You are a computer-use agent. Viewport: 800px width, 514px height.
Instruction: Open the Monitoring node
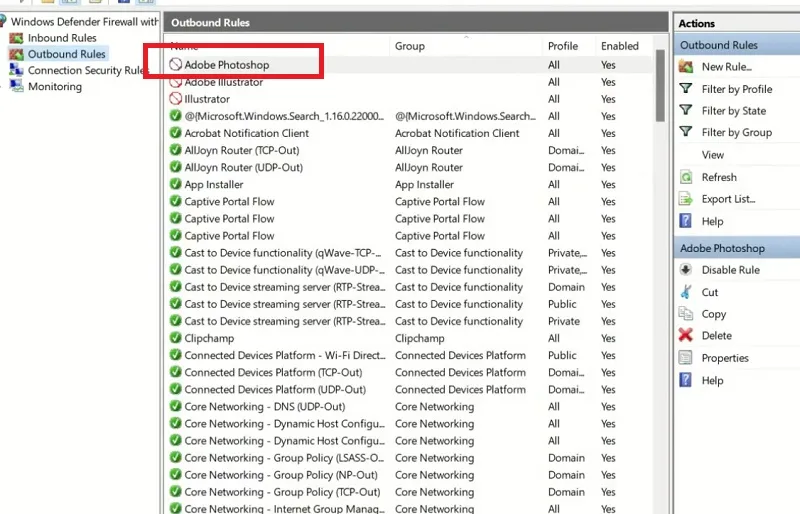pos(55,87)
